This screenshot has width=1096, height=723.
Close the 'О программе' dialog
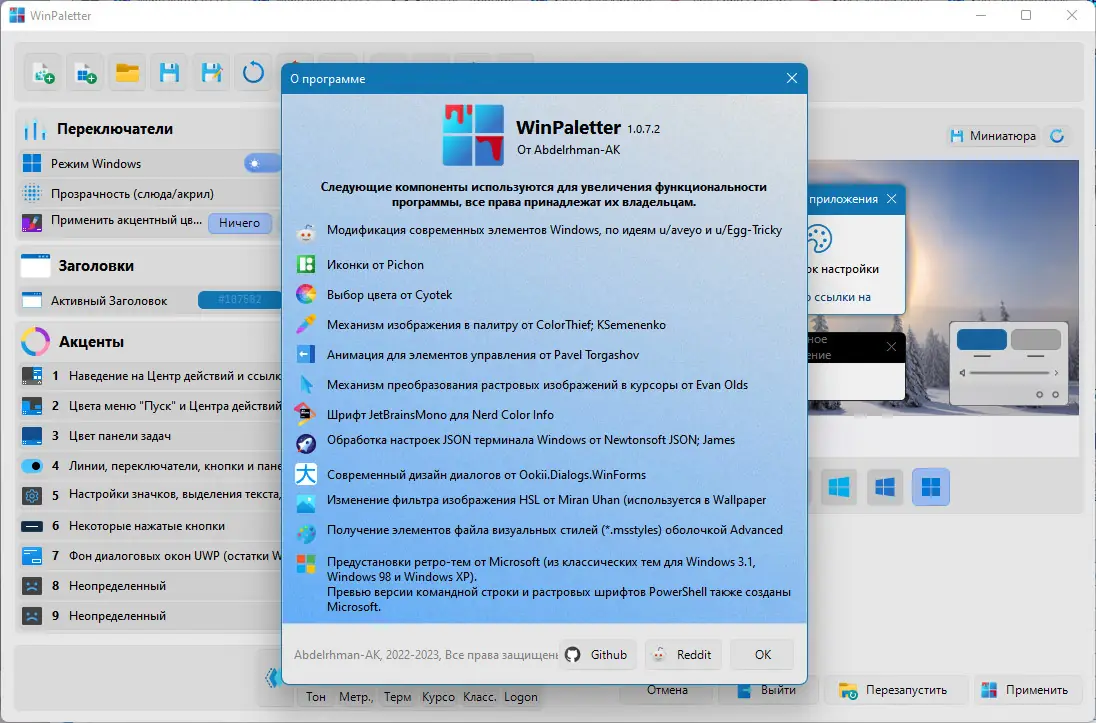coord(791,78)
